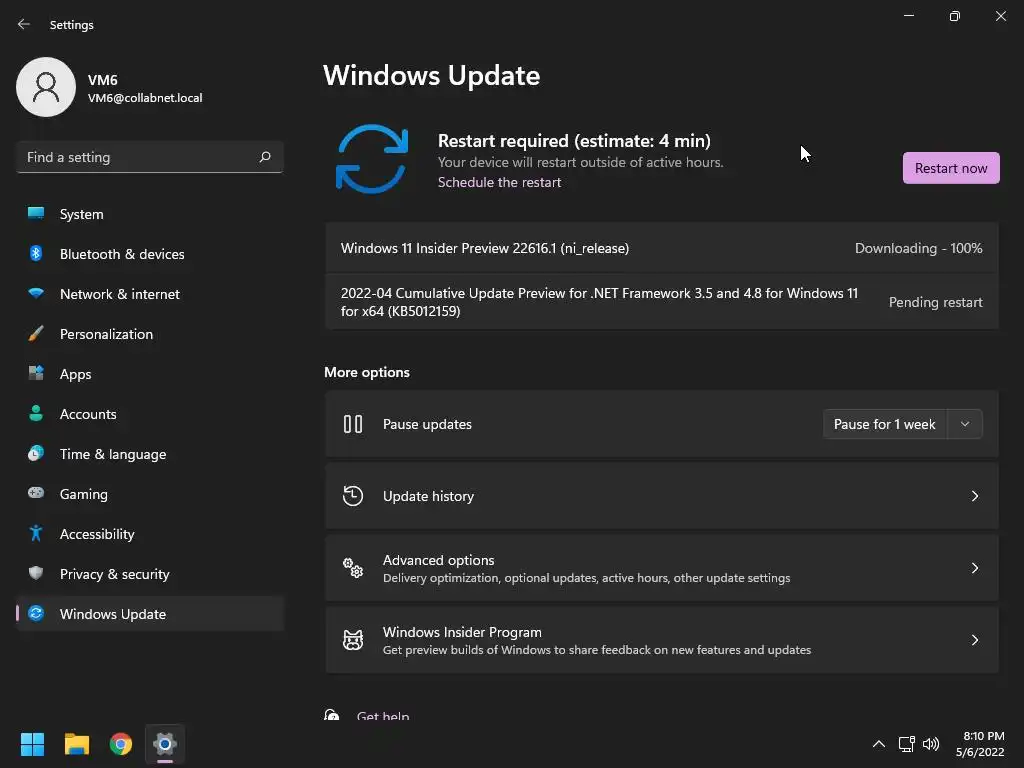
Task: Click the Find a setting search box
Action: (140, 157)
